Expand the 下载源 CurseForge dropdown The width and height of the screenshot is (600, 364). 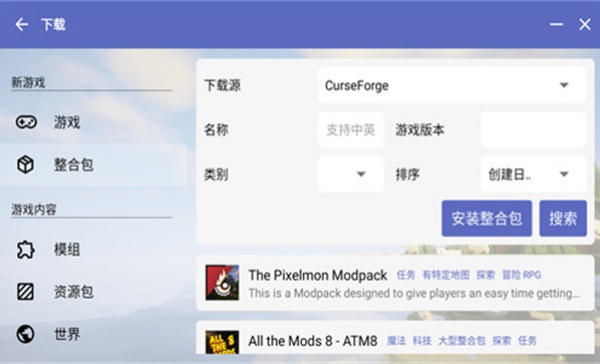tap(452, 85)
